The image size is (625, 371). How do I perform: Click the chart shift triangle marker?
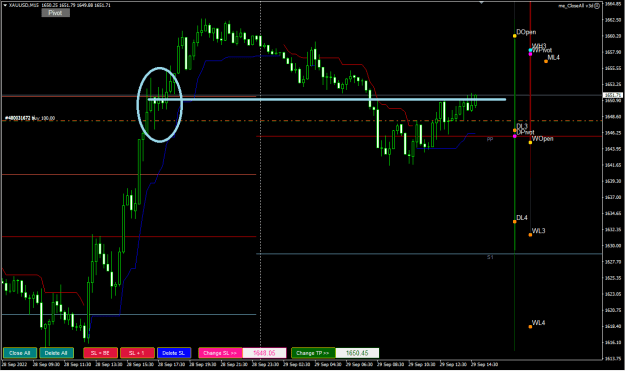(x=482, y=2)
